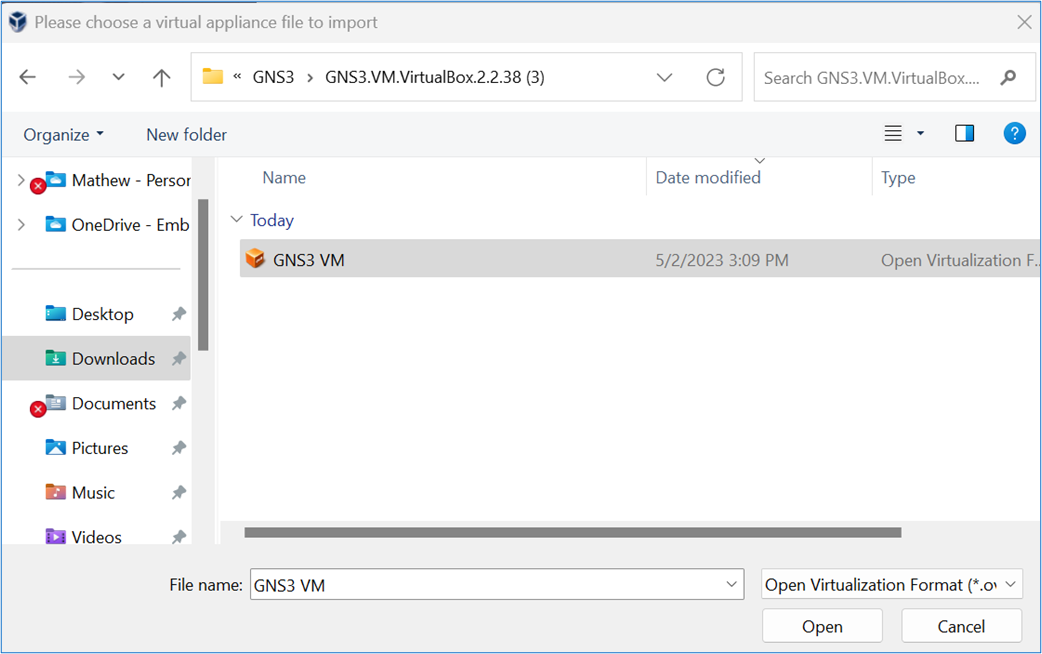This screenshot has height=654, width=1042.
Task: Open the file type format dropdown
Action: coord(890,584)
